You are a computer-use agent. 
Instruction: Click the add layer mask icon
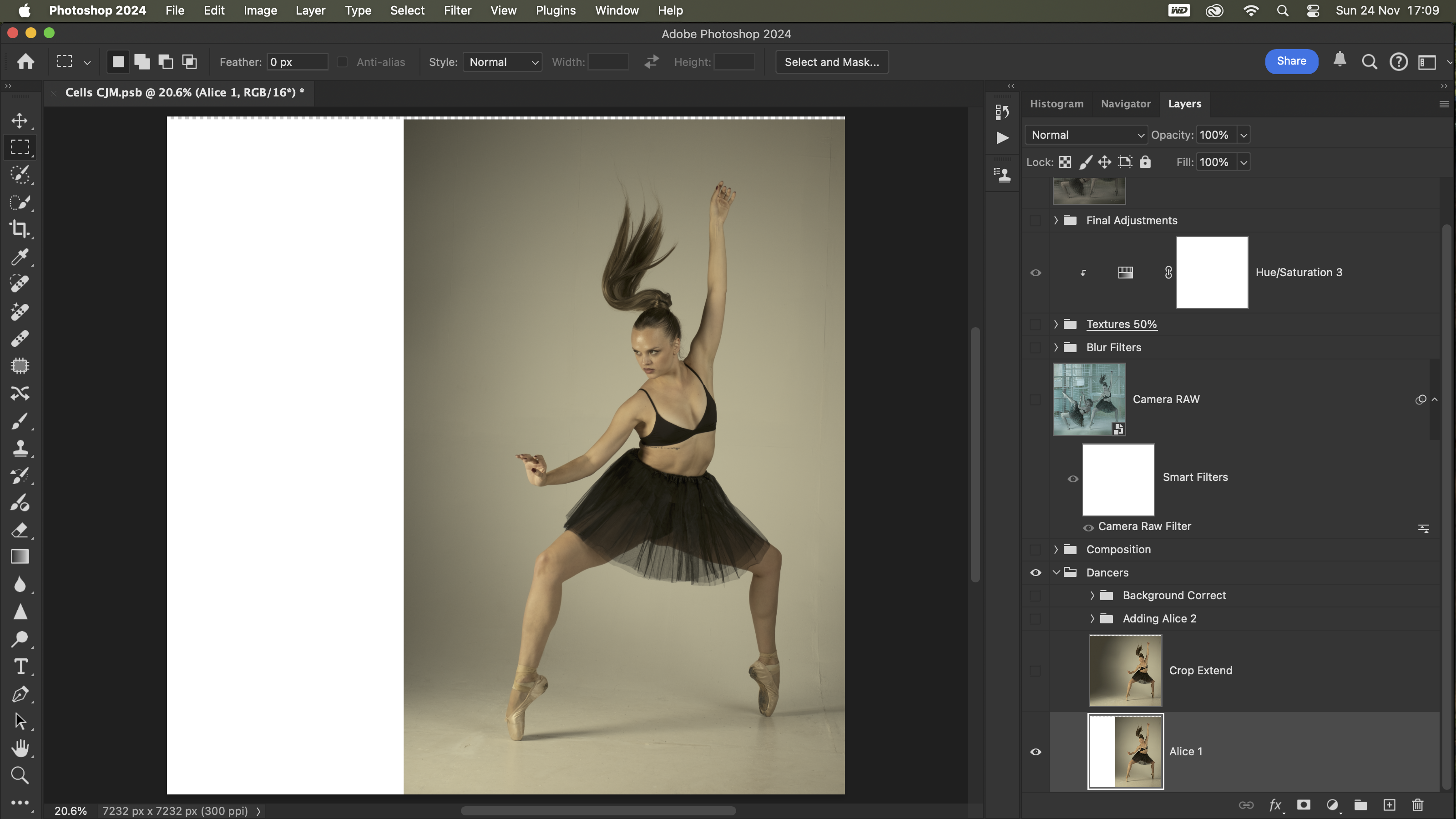(1304, 805)
